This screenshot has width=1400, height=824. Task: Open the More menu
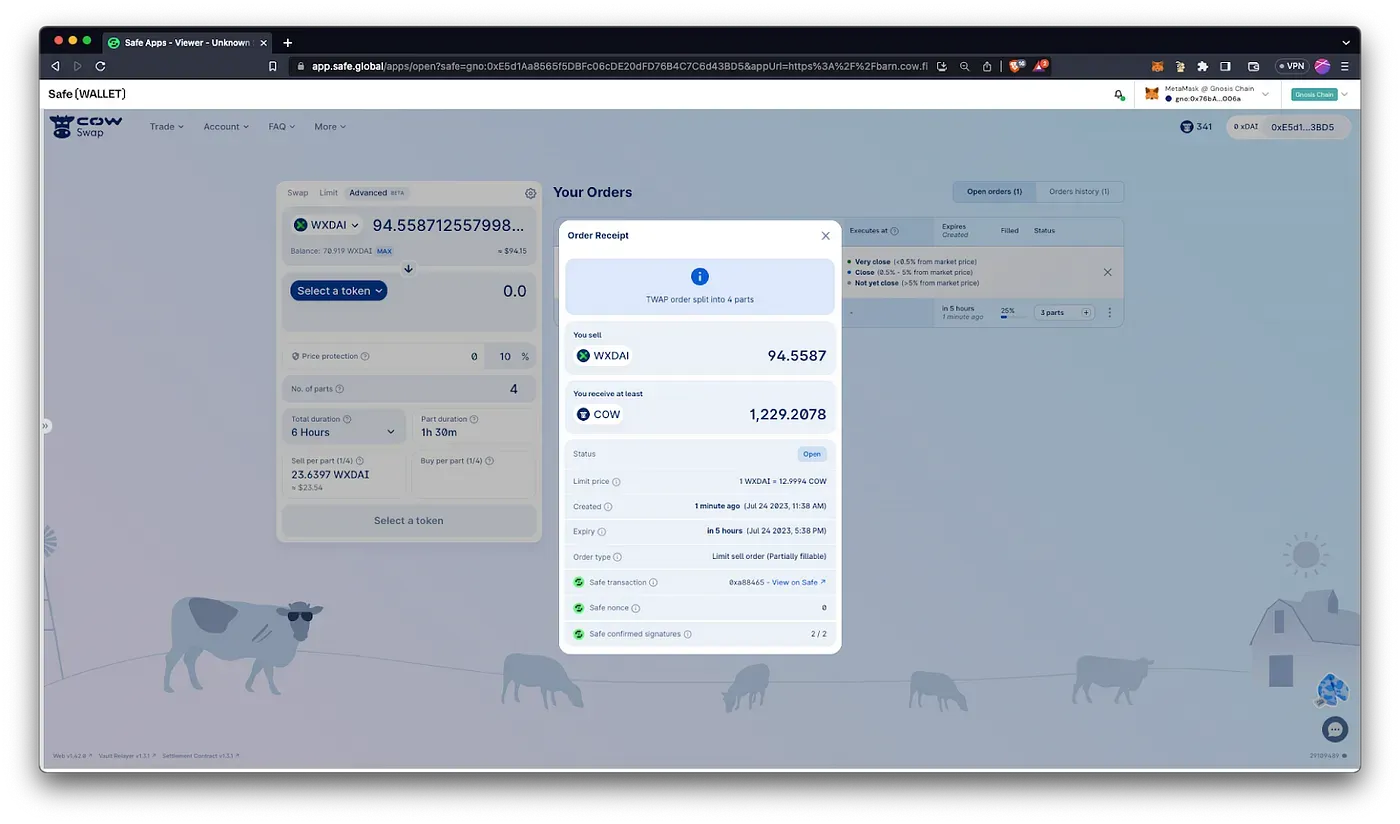[330, 127]
